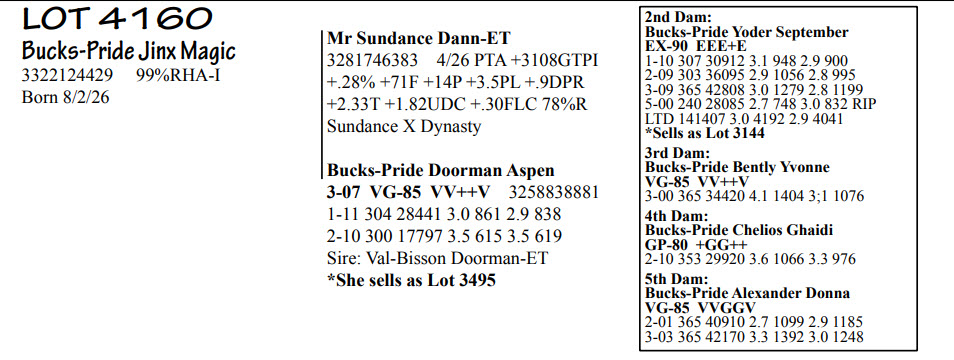Viewport: 954px width, 360px height.
Task: Click the Sundance X Dynasty line
Action: pos(404,126)
